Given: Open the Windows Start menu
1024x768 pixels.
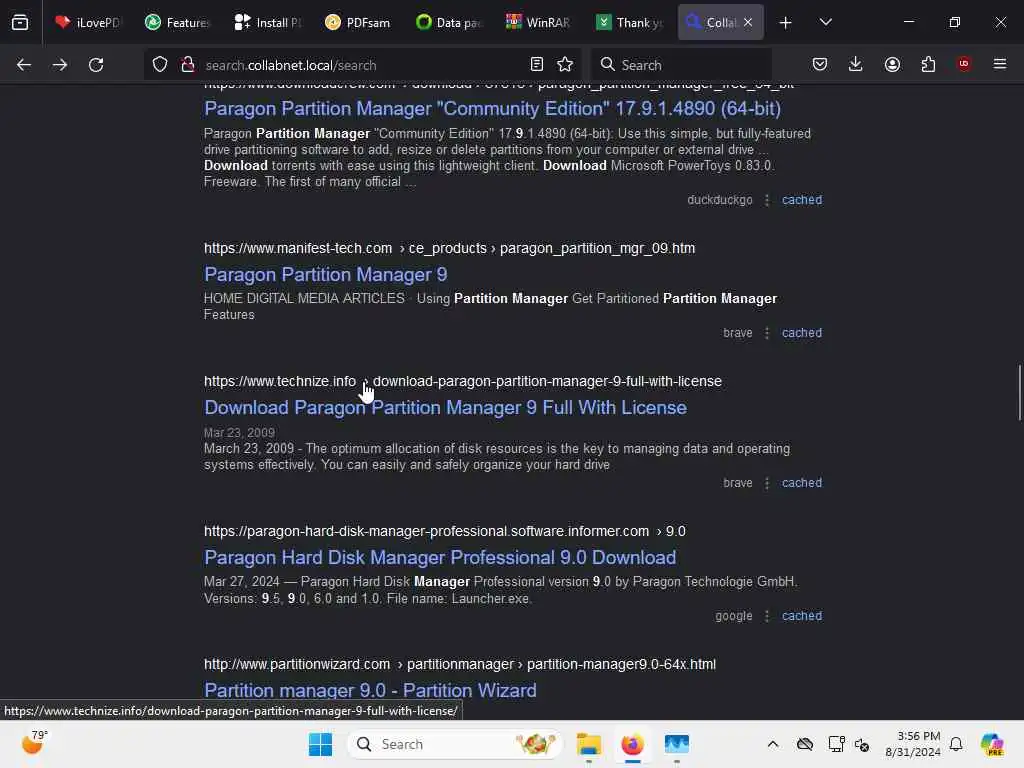Looking at the screenshot, I should pyautogui.click(x=320, y=744).
